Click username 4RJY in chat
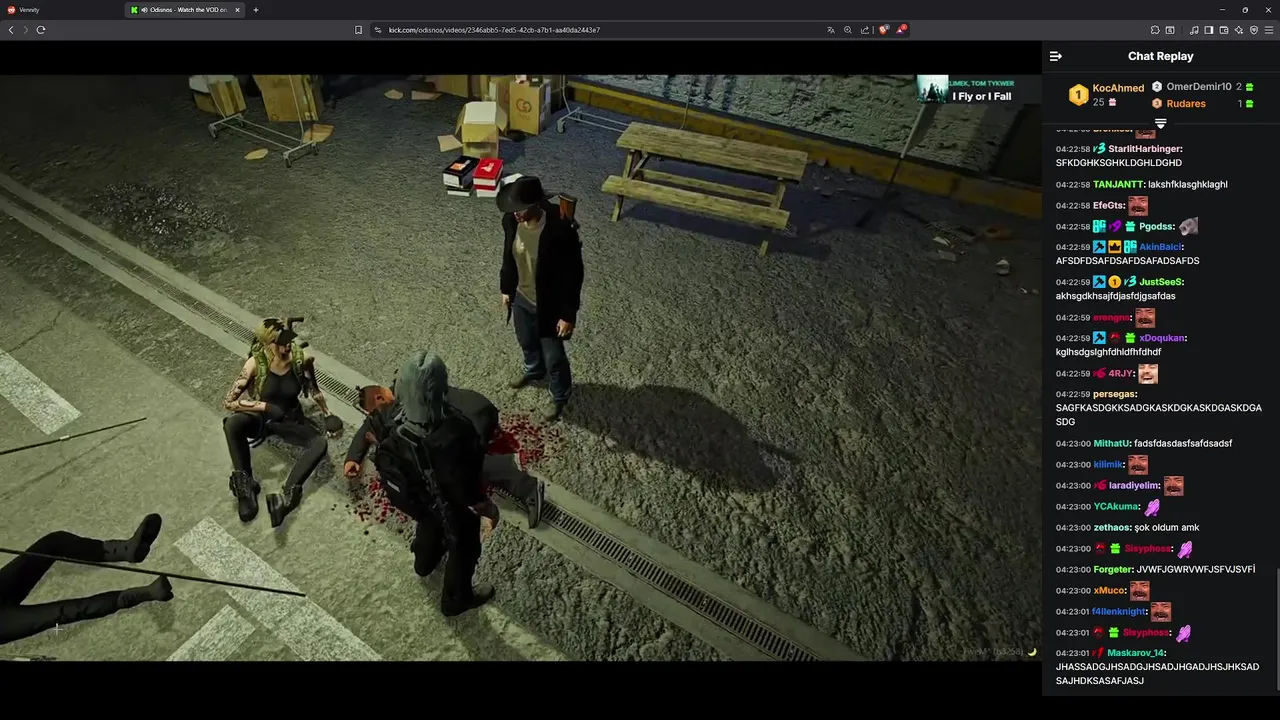The image size is (1280, 720). (x=1120, y=374)
